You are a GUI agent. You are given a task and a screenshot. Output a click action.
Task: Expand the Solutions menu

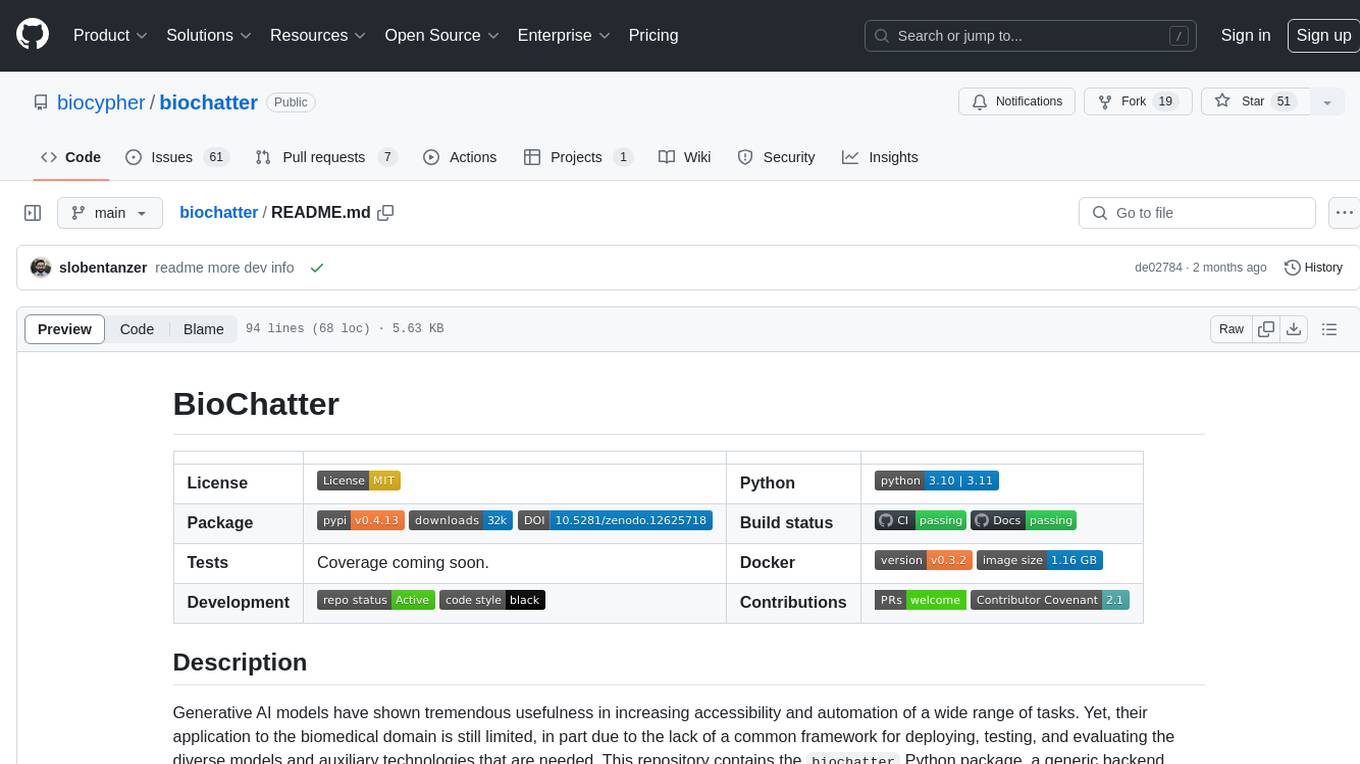coord(208,35)
